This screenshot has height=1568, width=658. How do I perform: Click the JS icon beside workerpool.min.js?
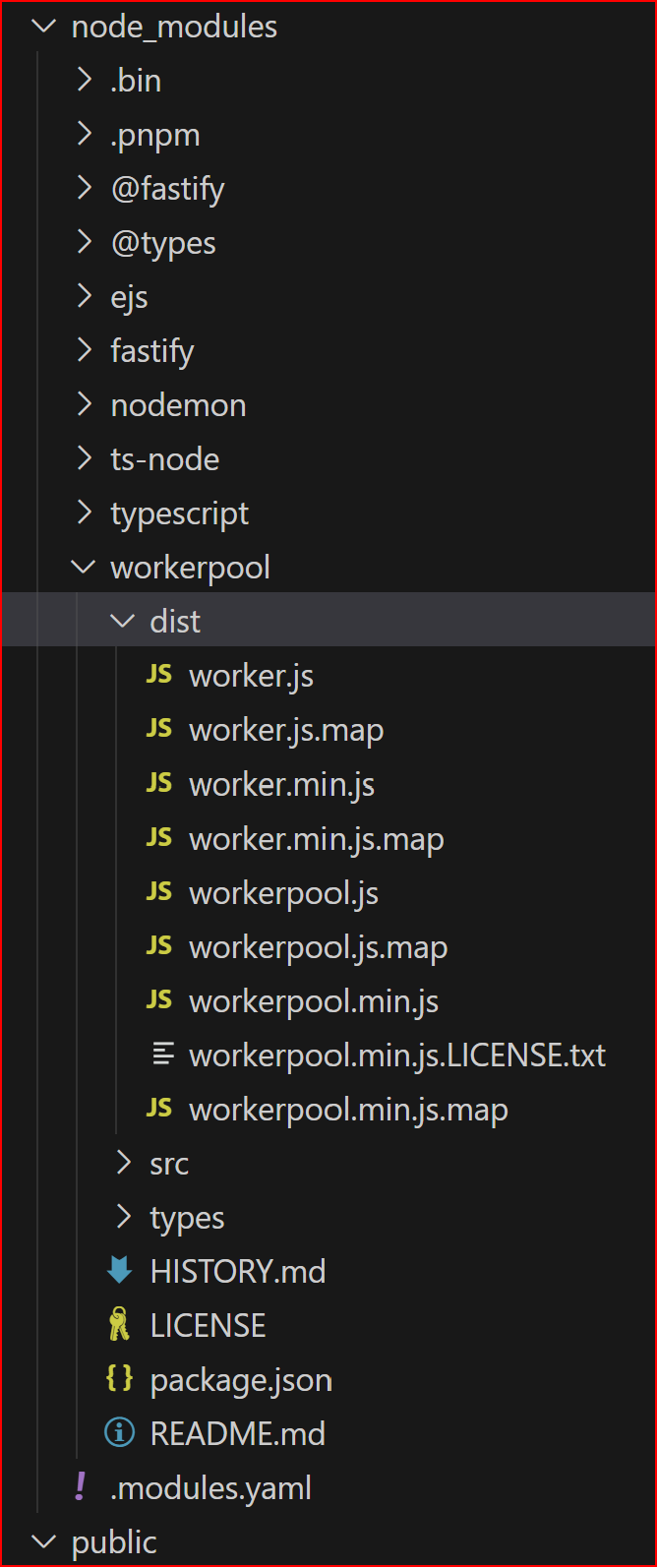click(x=159, y=1000)
